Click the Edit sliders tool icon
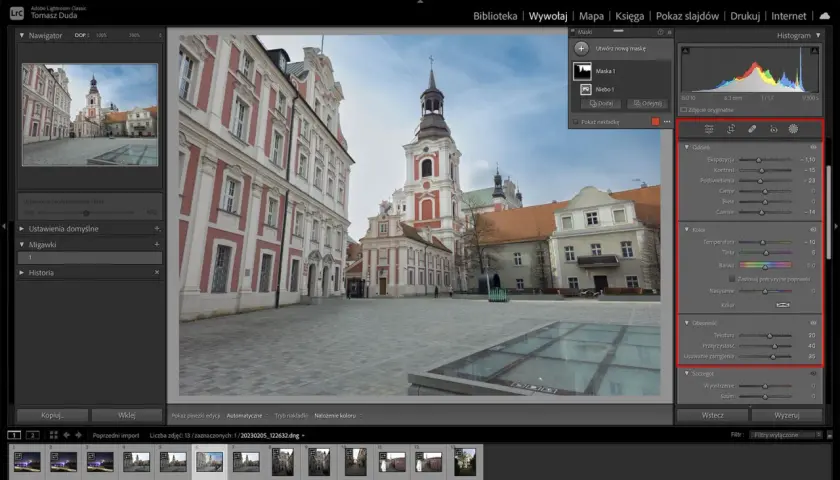Viewport: 840px width, 480px height. (x=709, y=129)
